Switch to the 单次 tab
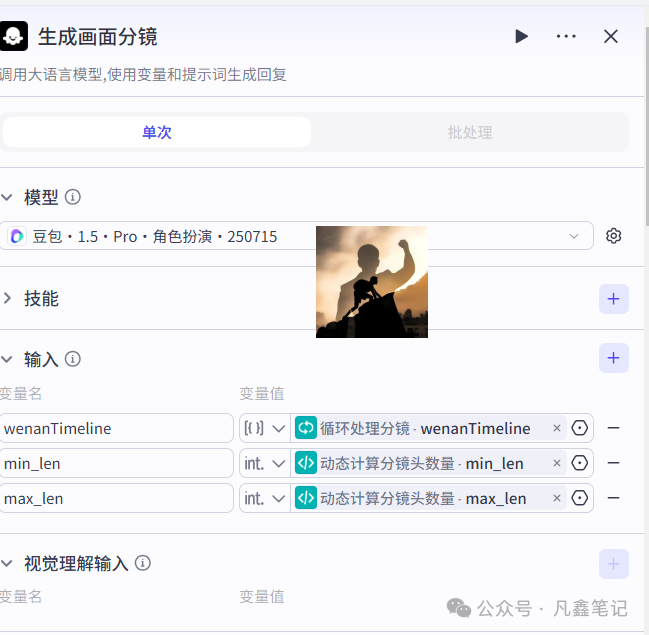The image size is (649, 635). [x=156, y=132]
